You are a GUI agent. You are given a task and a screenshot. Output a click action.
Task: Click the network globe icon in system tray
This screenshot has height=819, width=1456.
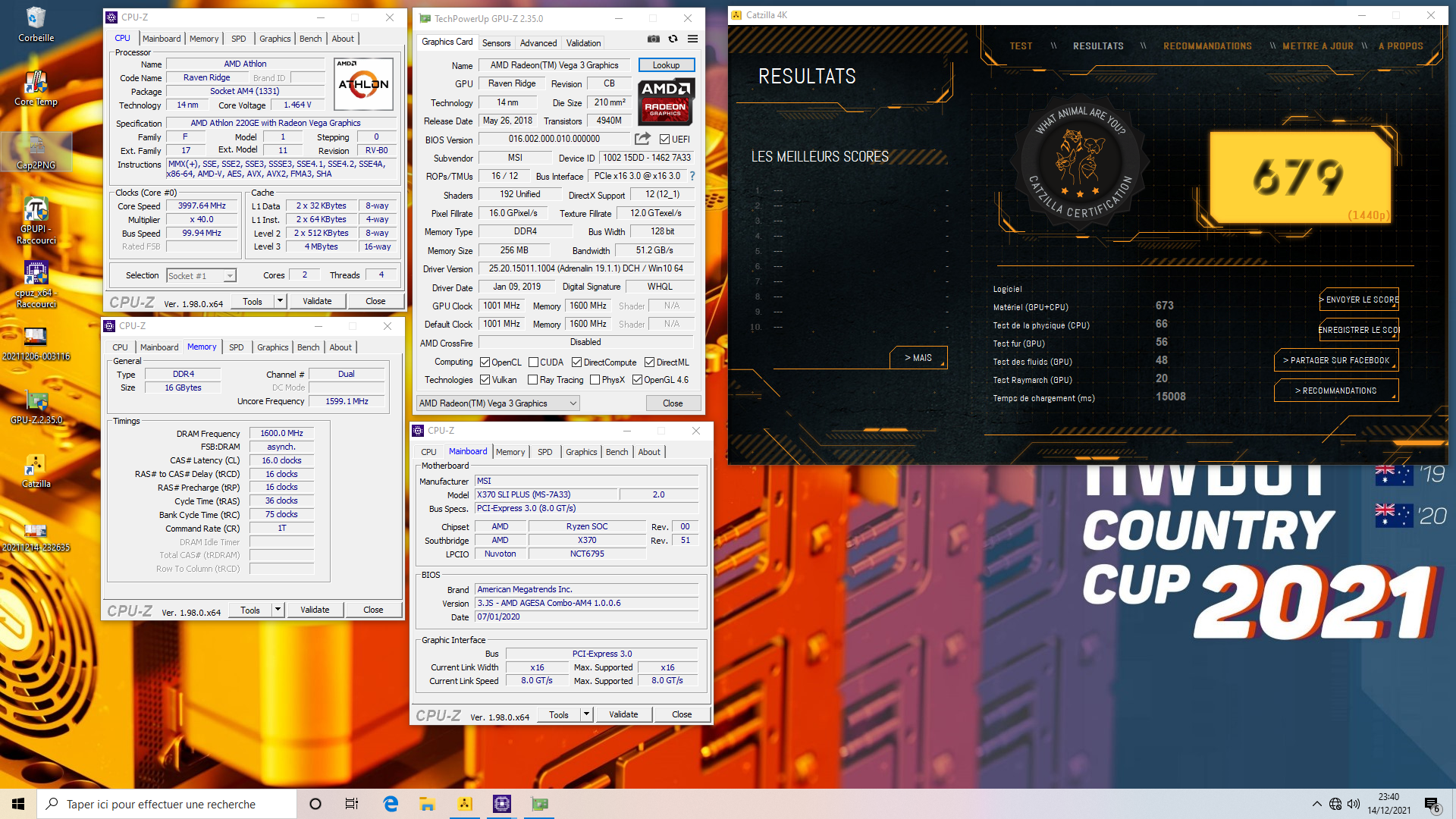pyautogui.click(x=1335, y=804)
